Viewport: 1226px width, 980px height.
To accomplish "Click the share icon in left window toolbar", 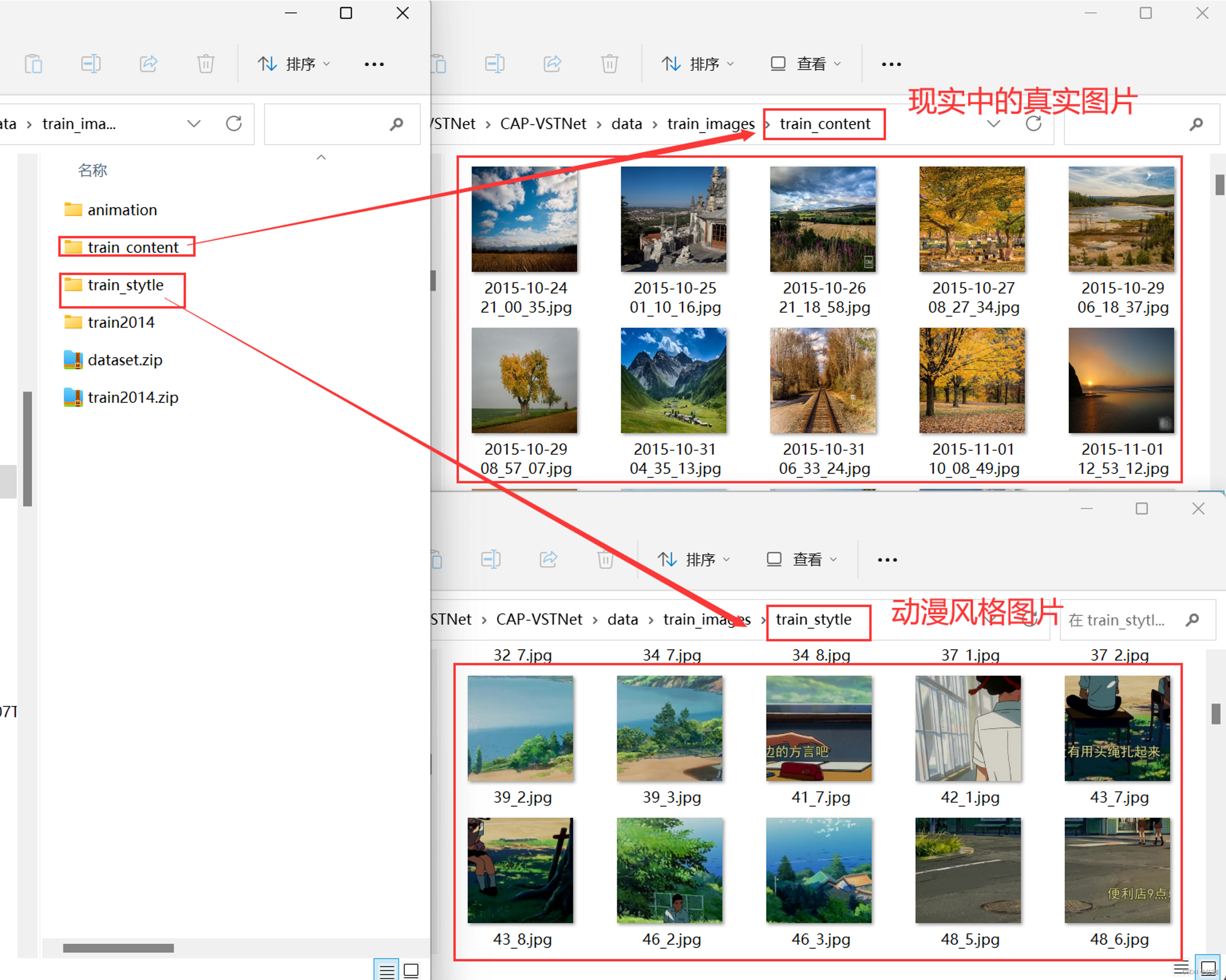I will pos(148,64).
